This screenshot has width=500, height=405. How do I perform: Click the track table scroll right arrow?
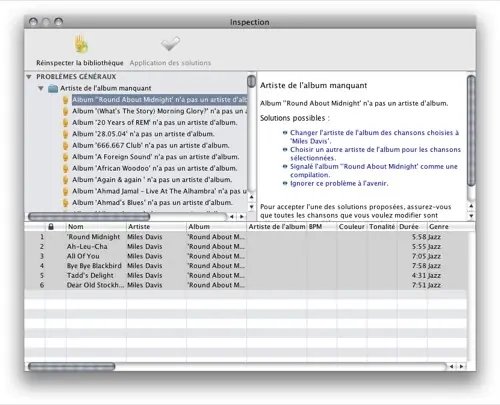[462, 367]
